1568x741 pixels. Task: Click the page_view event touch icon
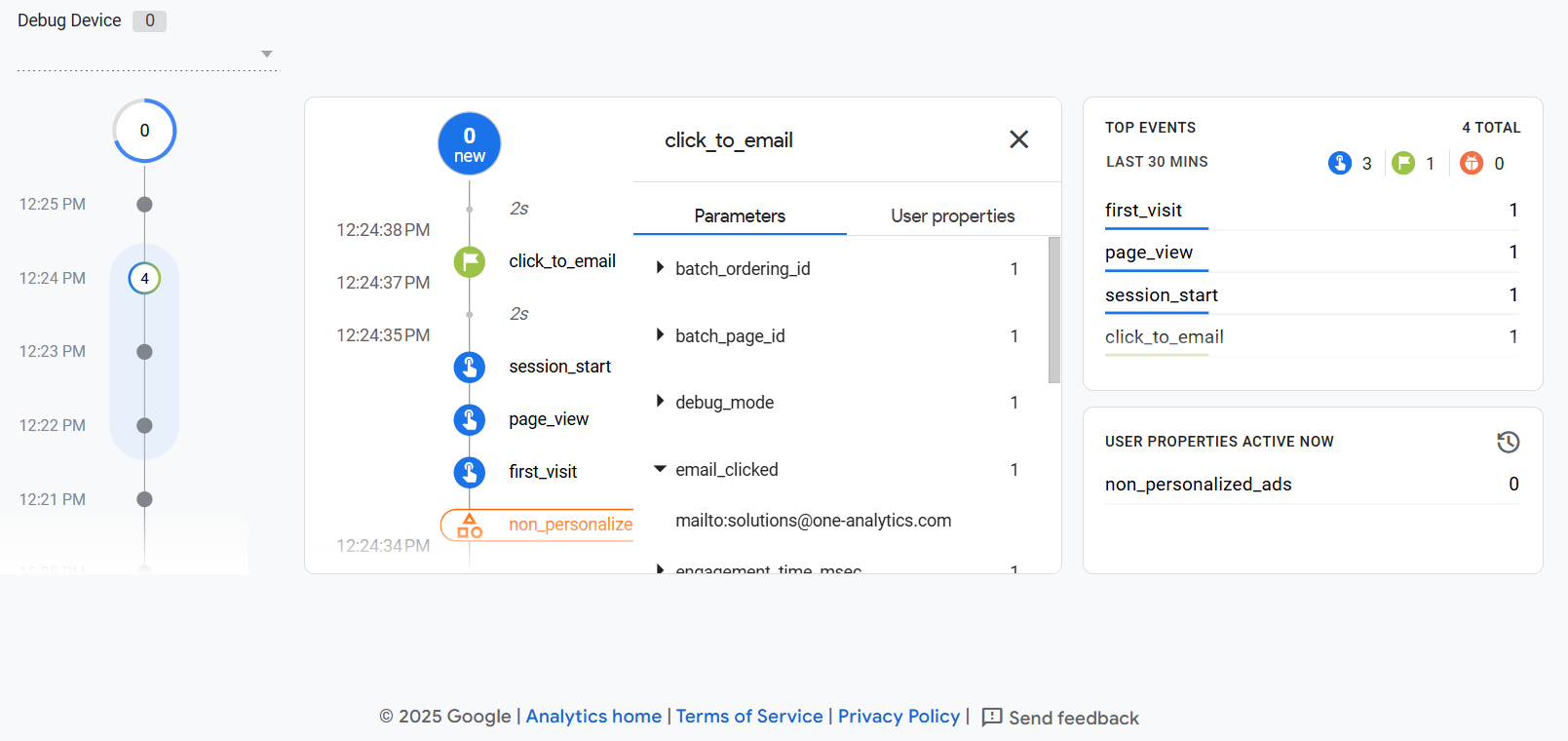tap(470, 419)
